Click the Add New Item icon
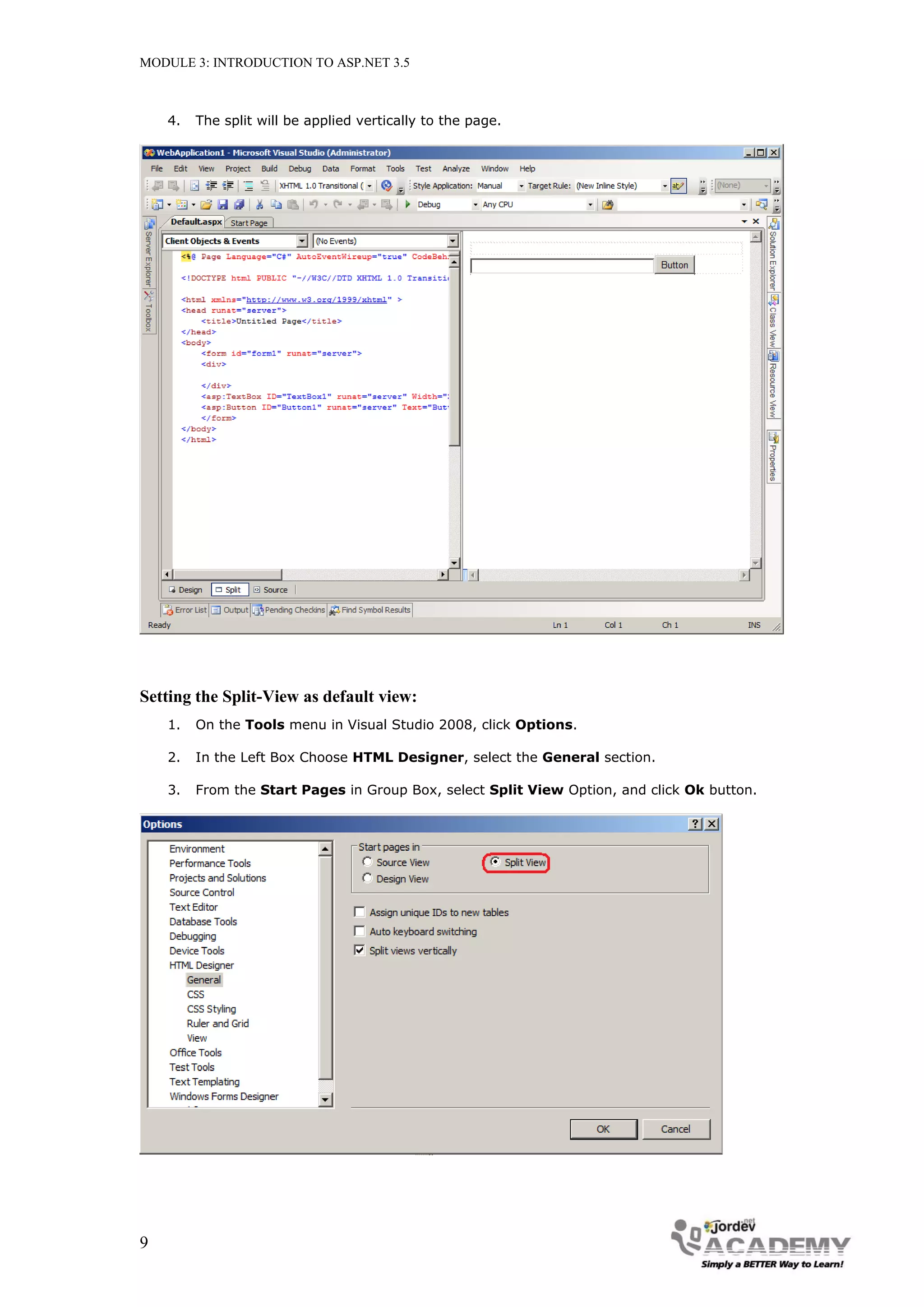Screen dimensions: 924x1307 pyautogui.click(x=181, y=204)
